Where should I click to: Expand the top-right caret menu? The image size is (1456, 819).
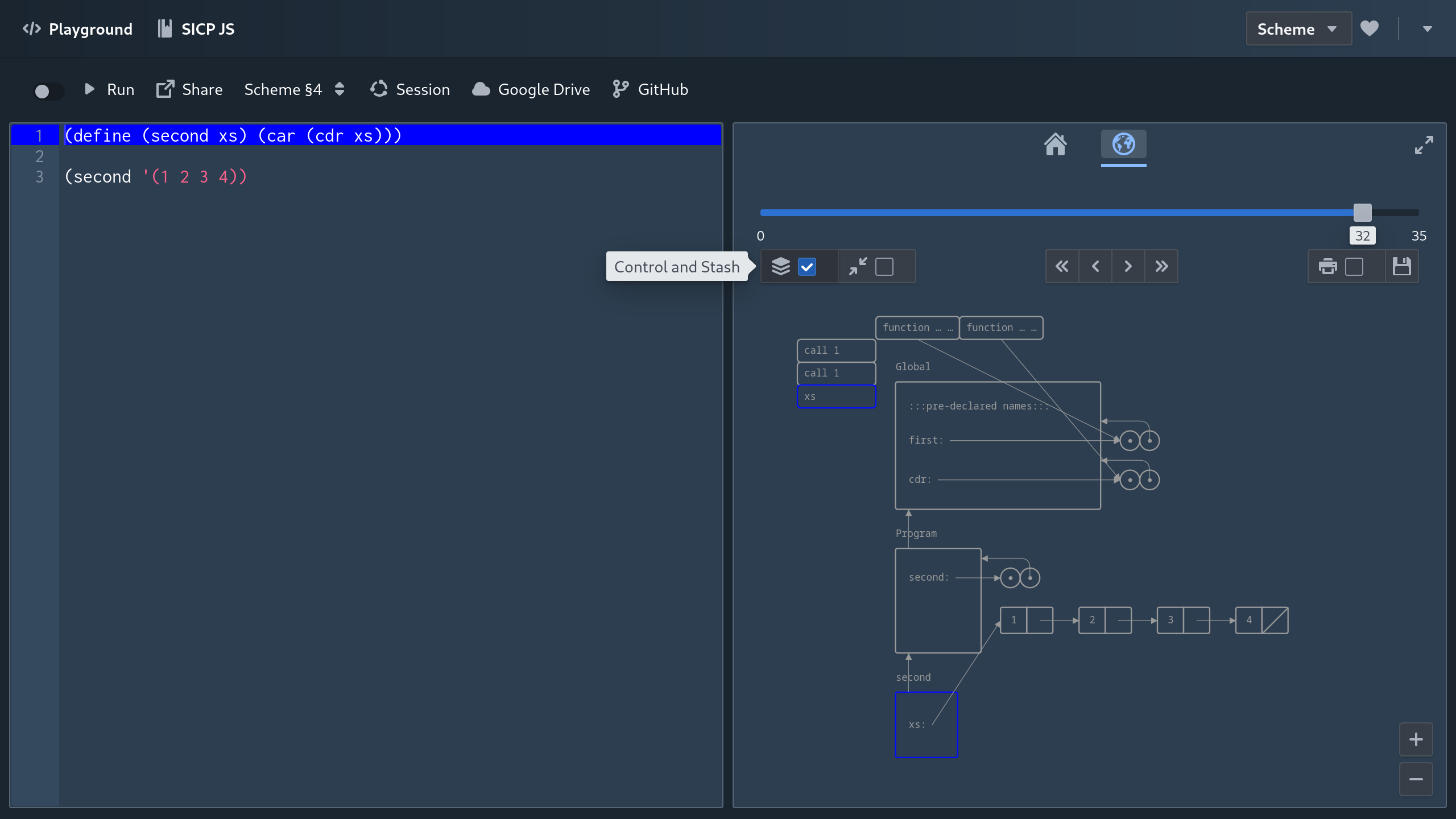tap(1427, 29)
